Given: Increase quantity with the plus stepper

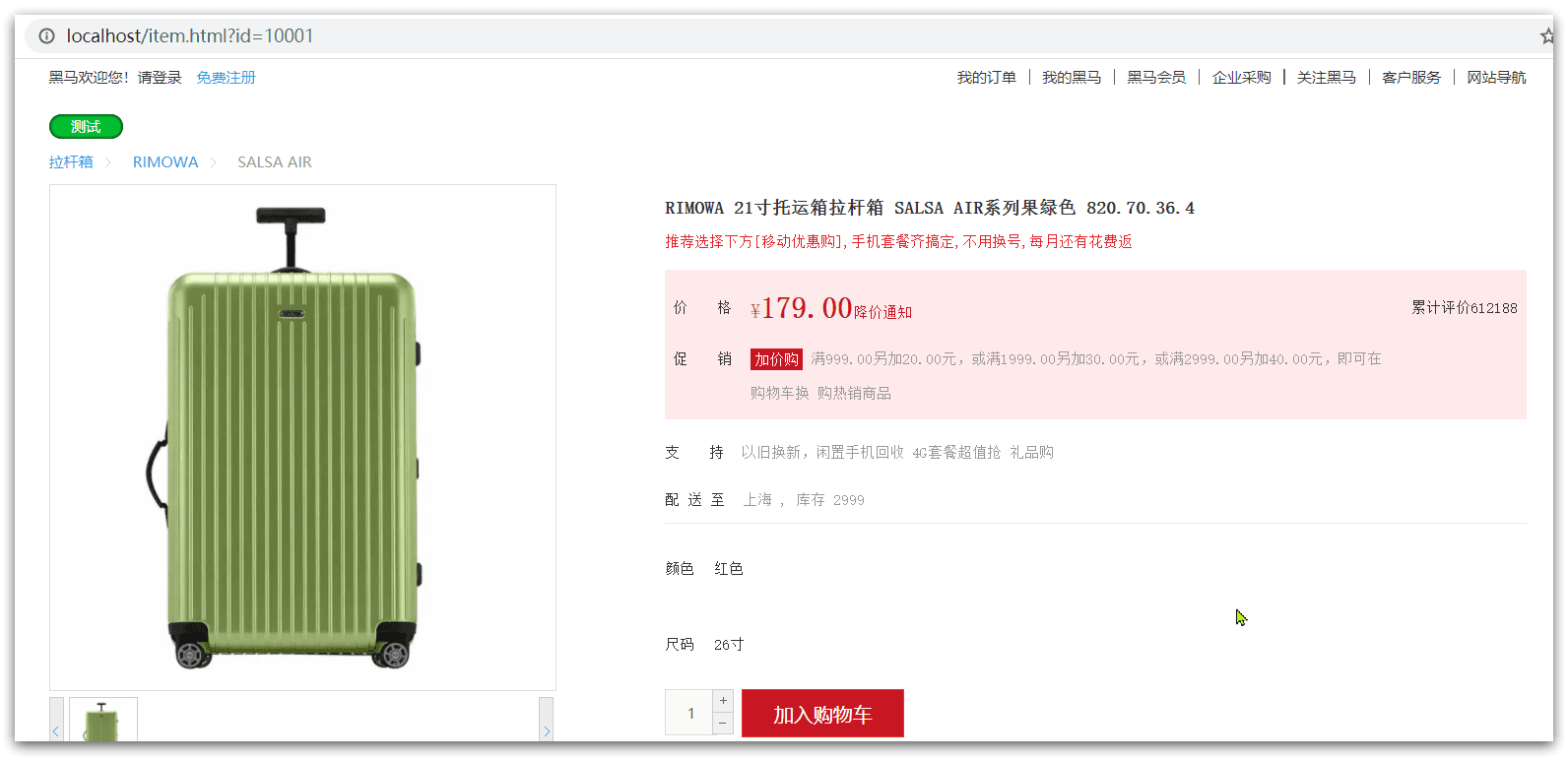Looking at the screenshot, I should pos(723,701).
